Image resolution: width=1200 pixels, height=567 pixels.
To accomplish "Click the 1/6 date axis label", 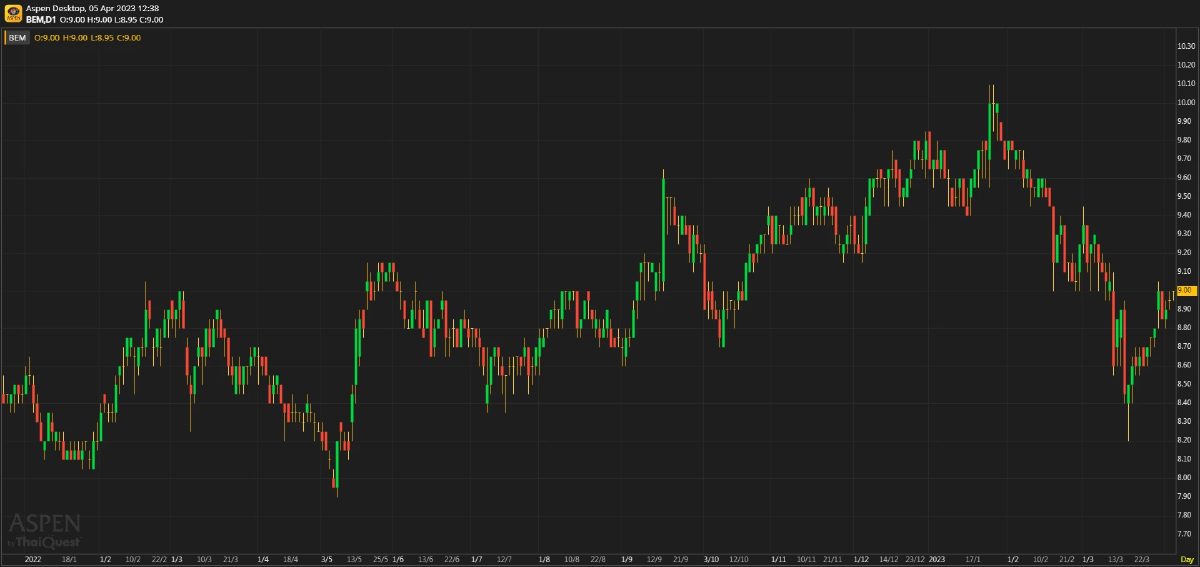I will point(398,559).
